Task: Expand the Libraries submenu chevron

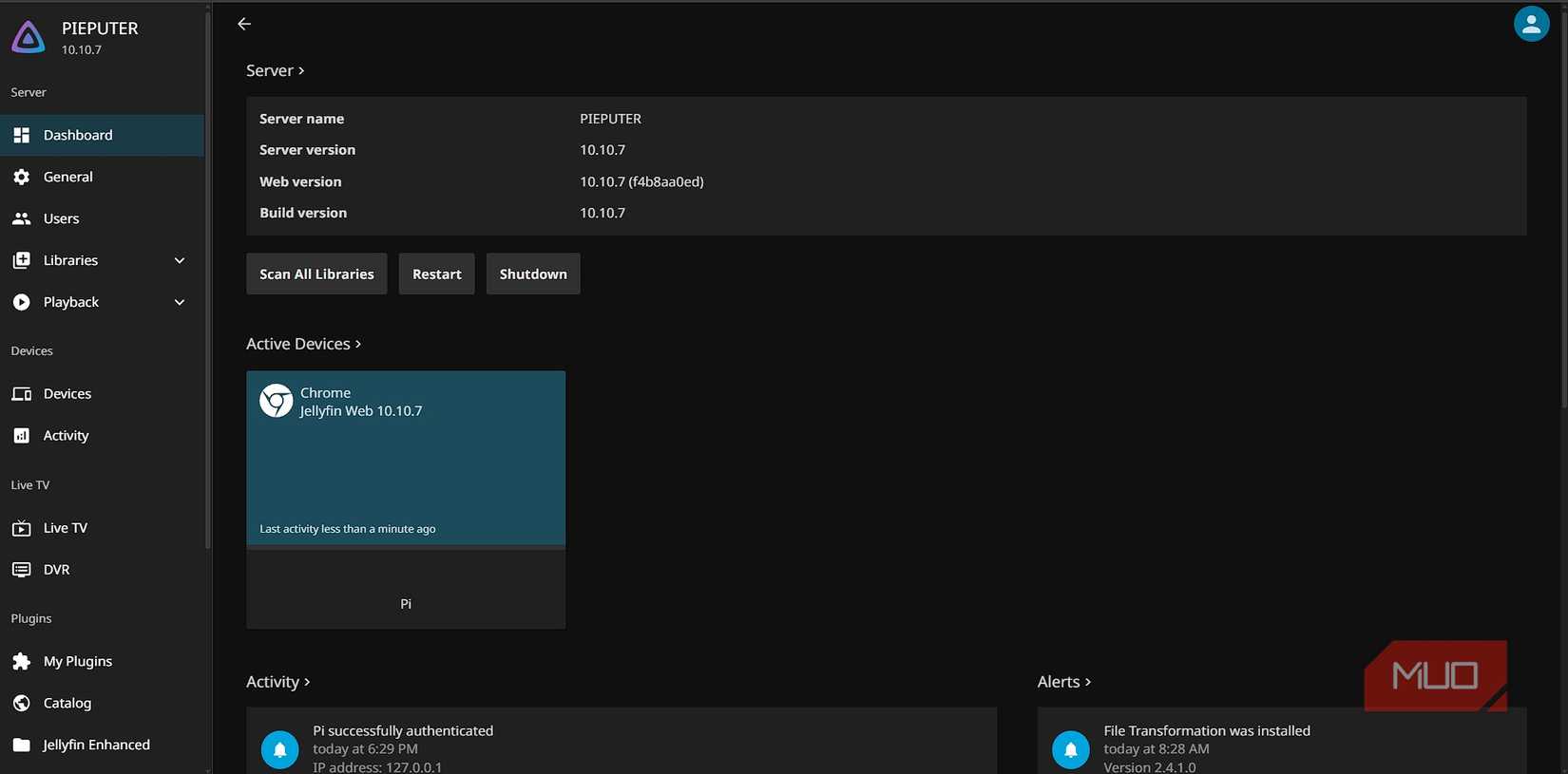Action: (x=180, y=260)
